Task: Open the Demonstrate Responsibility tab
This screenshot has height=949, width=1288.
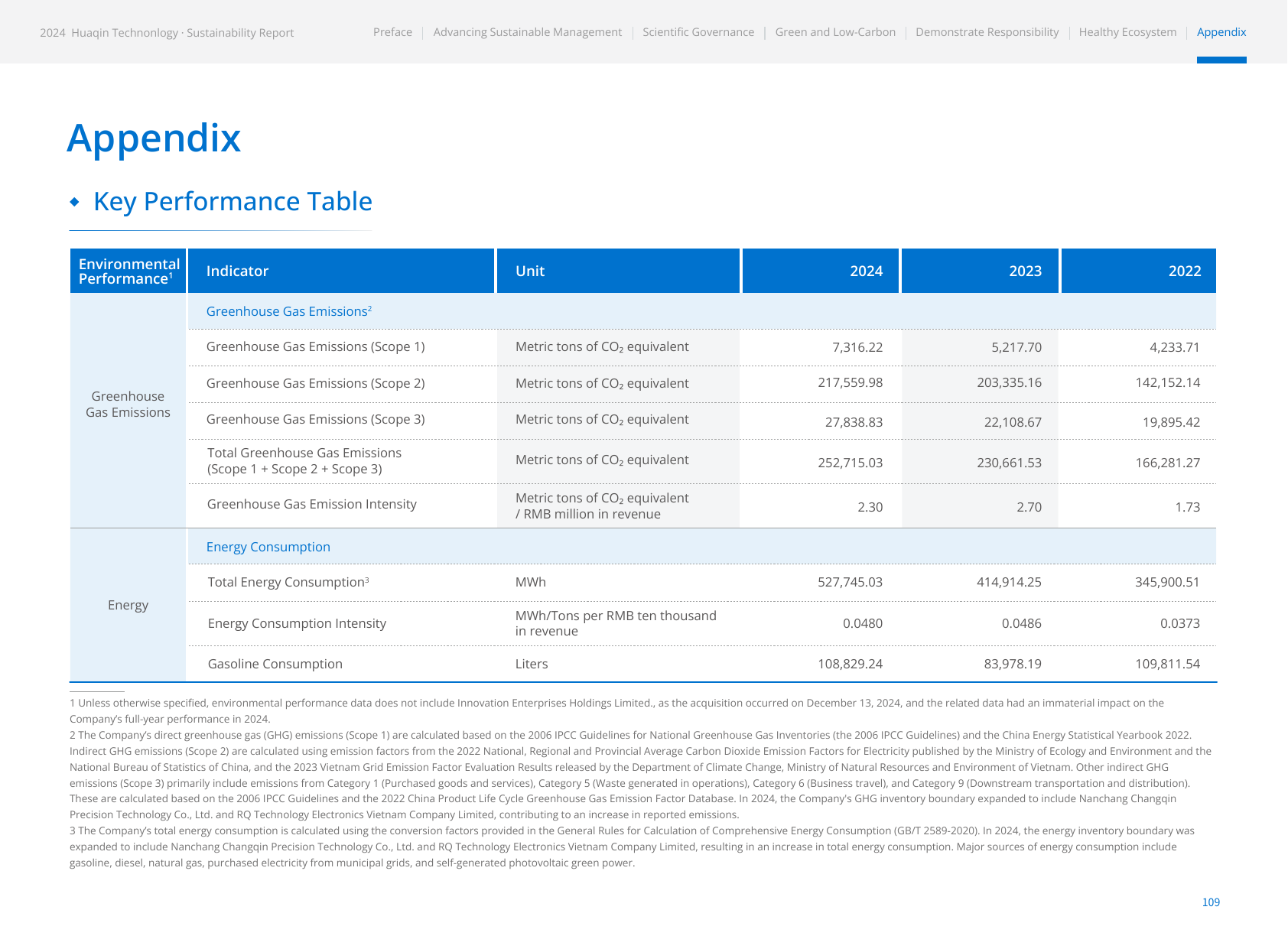Action: [x=987, y=32]
